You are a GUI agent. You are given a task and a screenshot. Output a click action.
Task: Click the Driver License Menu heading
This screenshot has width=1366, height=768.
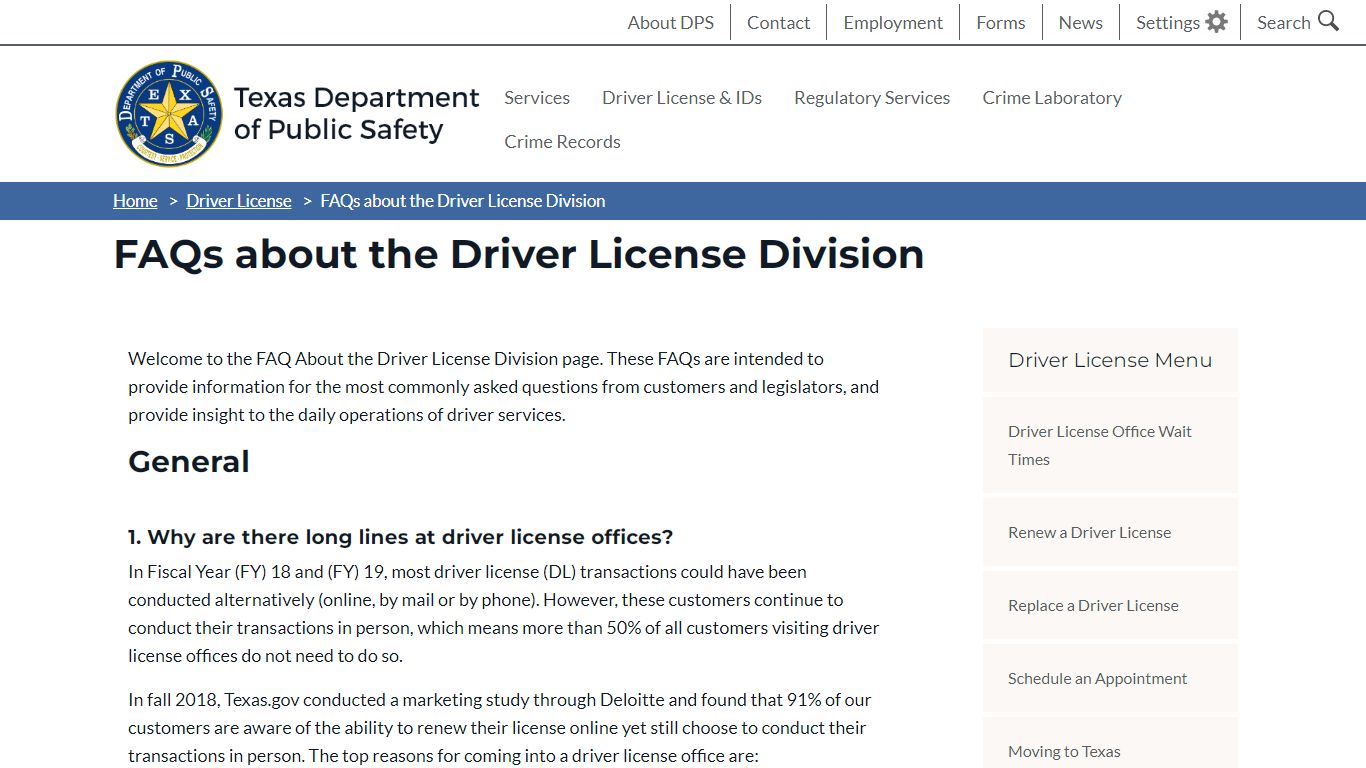pyautogui.click(x=1110, y=360)
